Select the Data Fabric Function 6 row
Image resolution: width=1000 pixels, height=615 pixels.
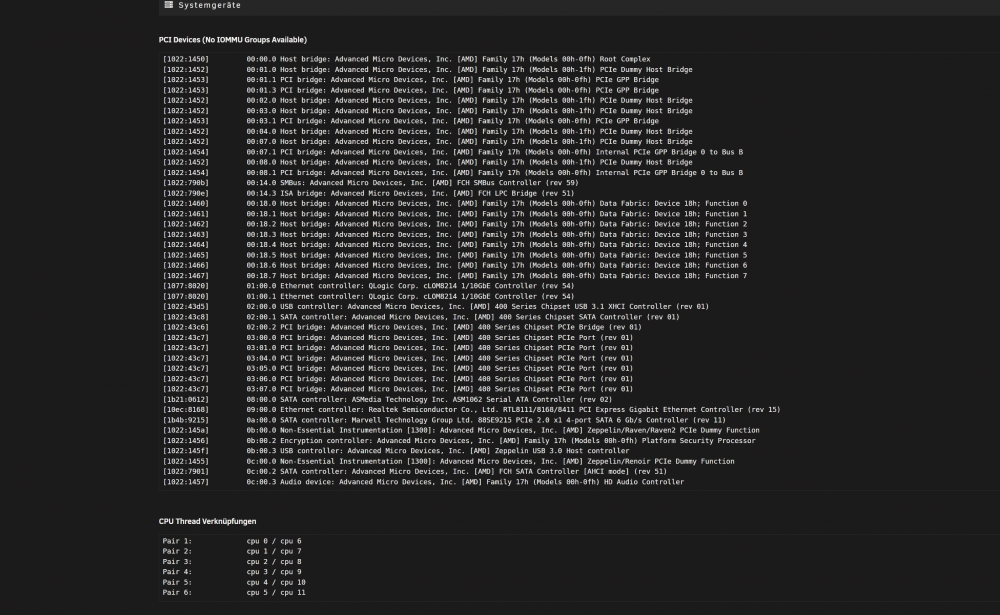(455, 265)
